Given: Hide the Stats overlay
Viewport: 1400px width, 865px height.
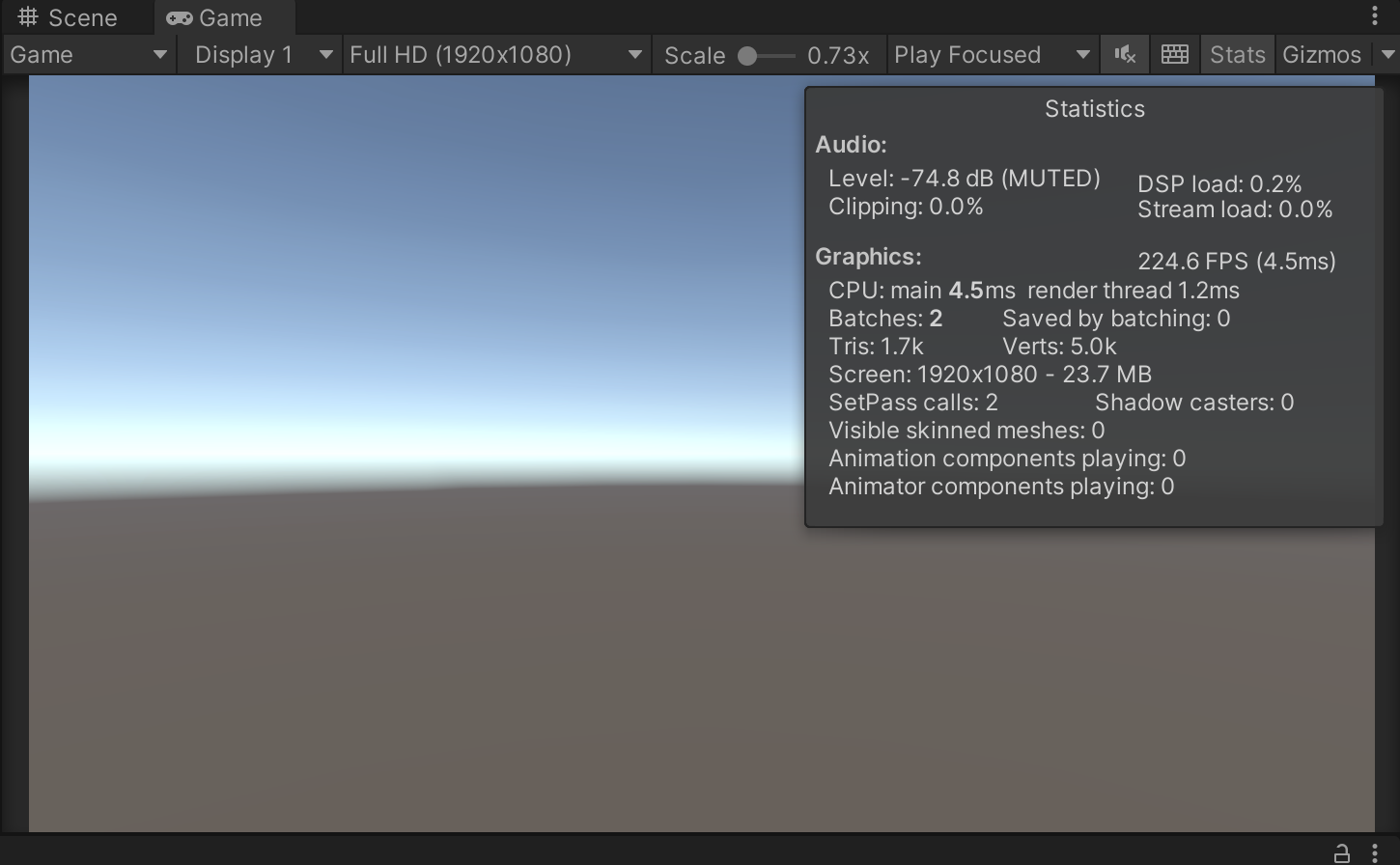Looking at the screenshot, I should coord(1237,55).
